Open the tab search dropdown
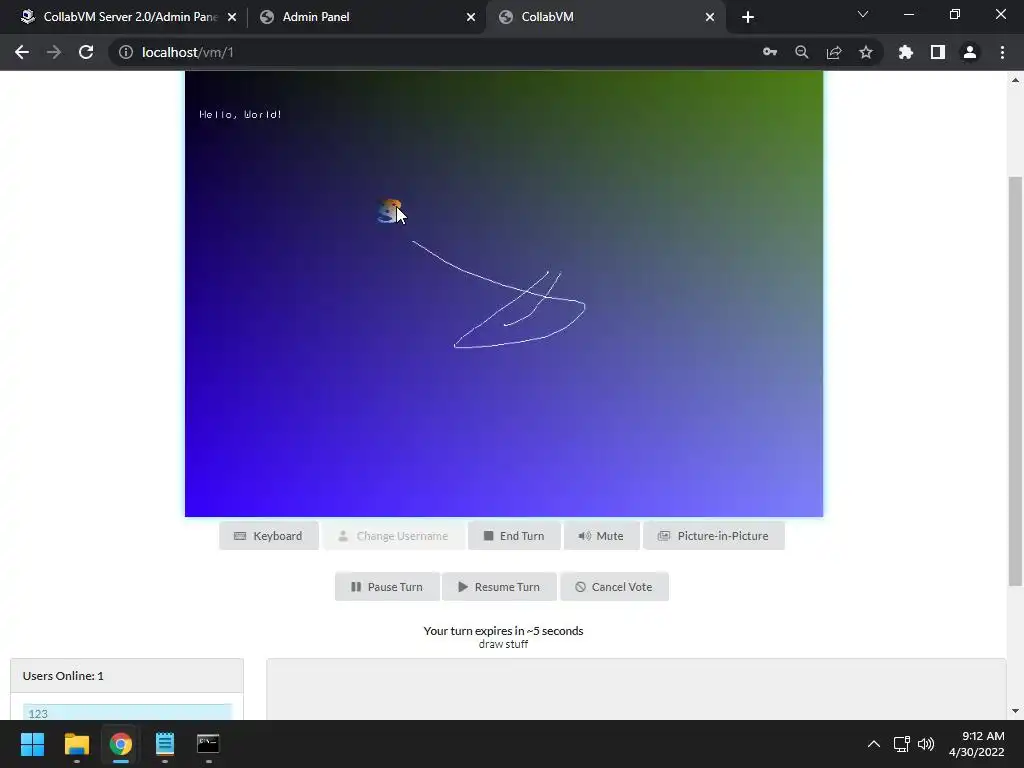 [863, 14]
